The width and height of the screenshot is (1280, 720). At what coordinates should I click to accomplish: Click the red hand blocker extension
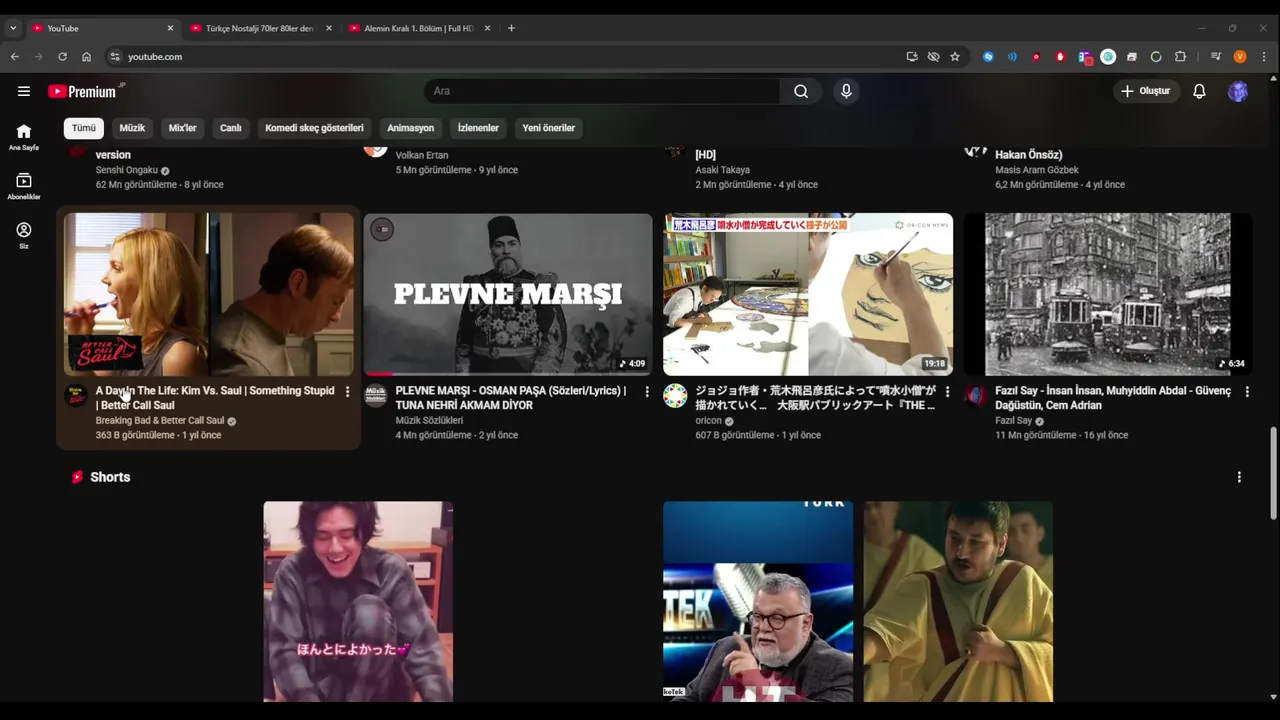pos(1060,57)
